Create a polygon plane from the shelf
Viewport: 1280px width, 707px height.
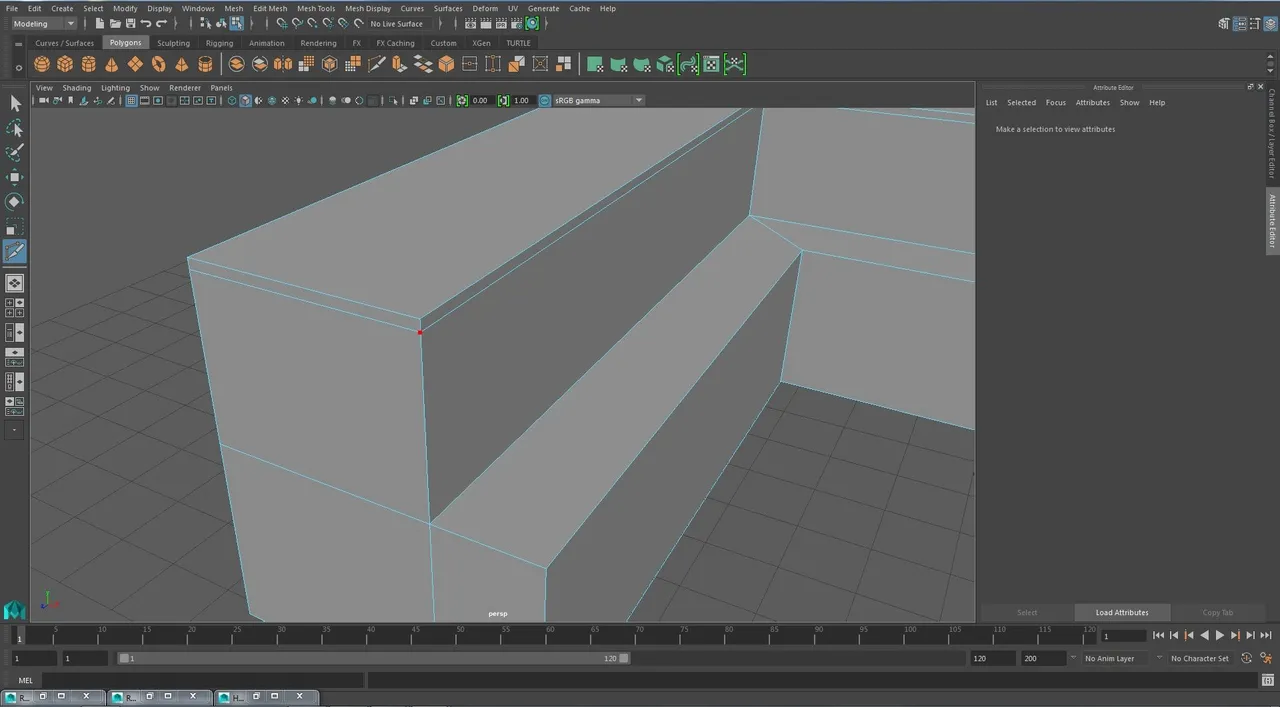tap(135, 64)
